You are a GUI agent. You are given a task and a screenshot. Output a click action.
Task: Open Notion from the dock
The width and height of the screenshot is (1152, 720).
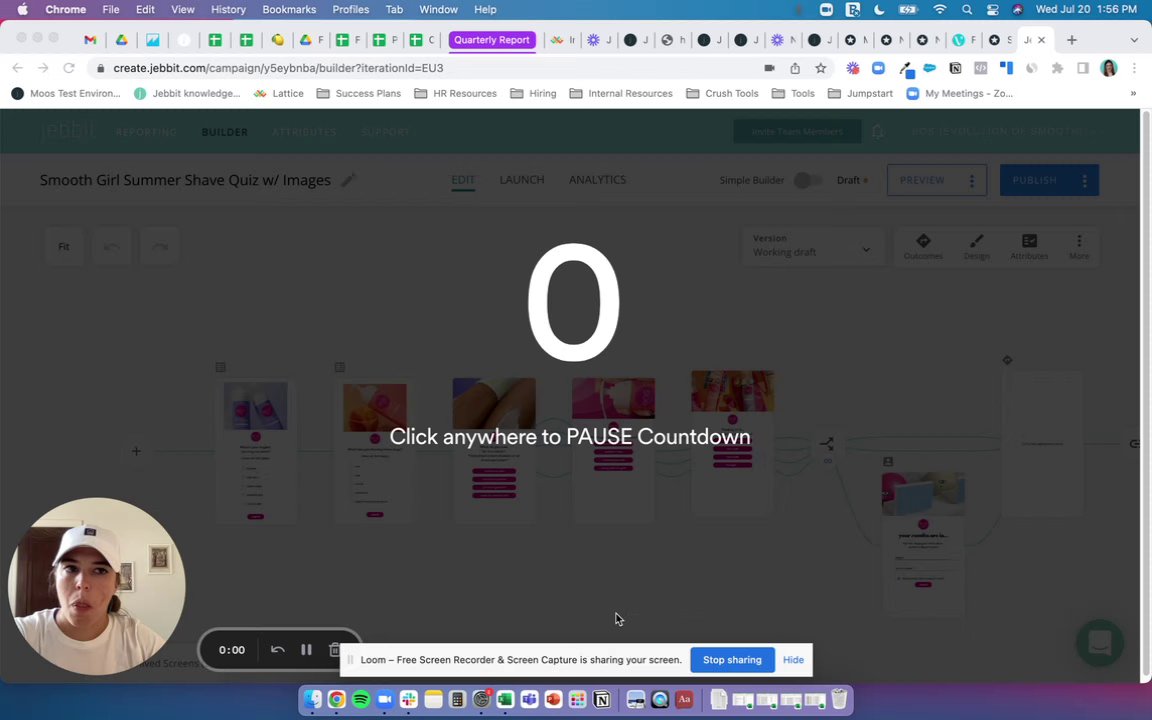coord(601,699)
